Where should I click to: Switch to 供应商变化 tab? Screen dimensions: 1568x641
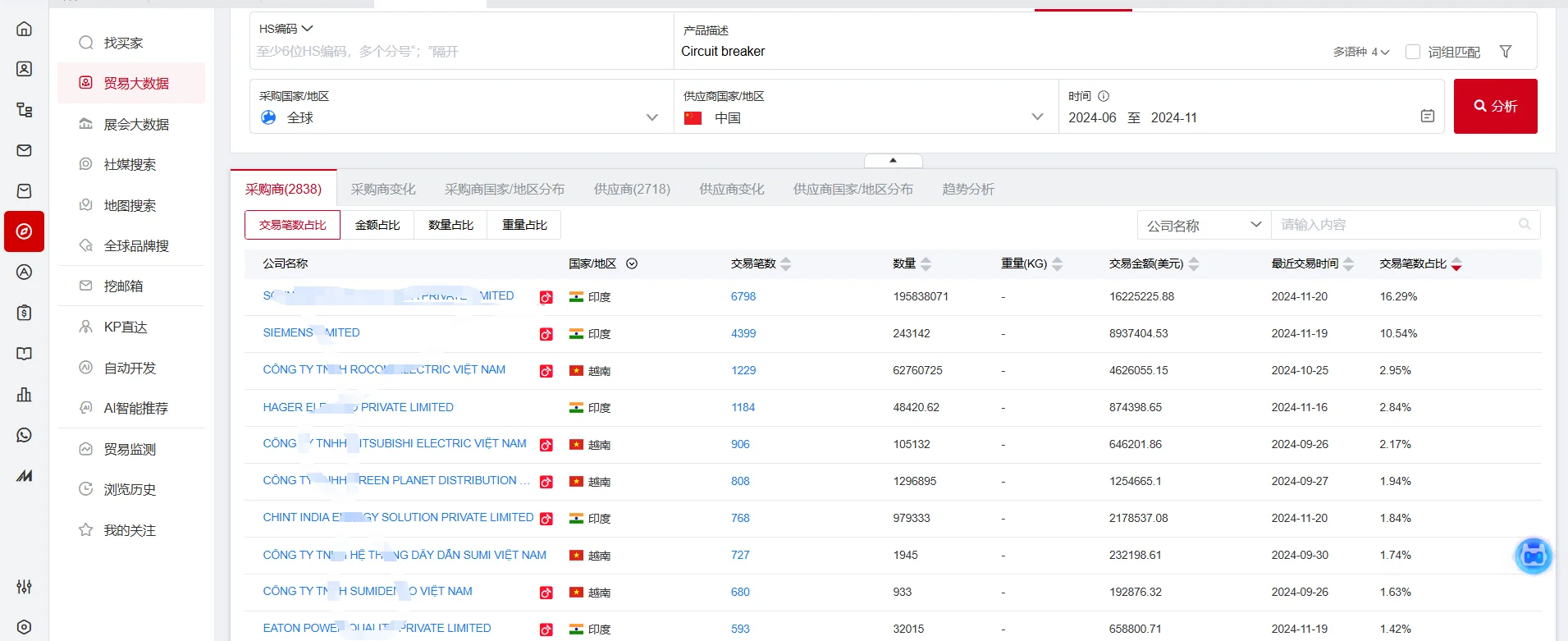(732, 189)
